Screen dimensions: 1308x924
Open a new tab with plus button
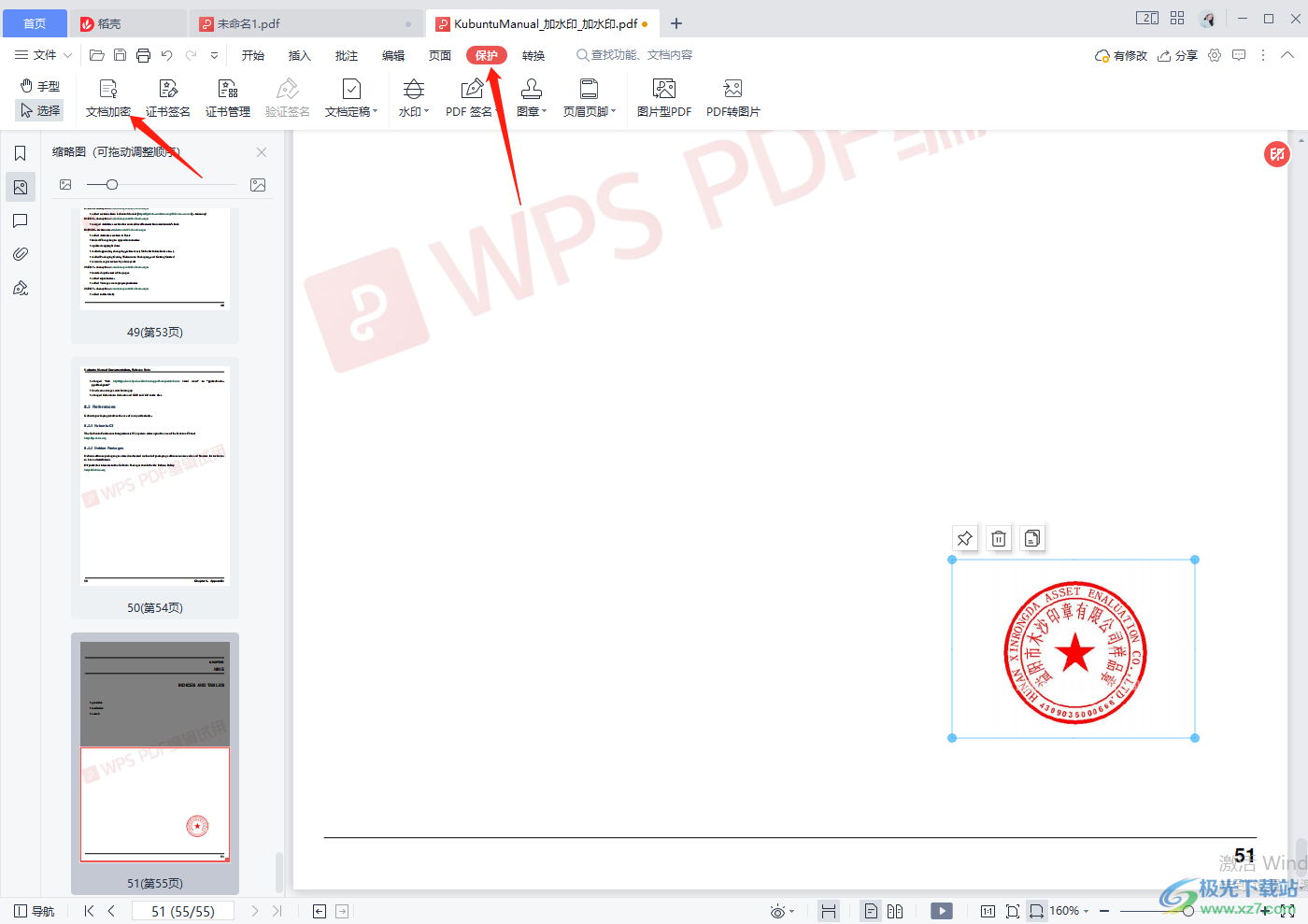[x=676, y=23]
